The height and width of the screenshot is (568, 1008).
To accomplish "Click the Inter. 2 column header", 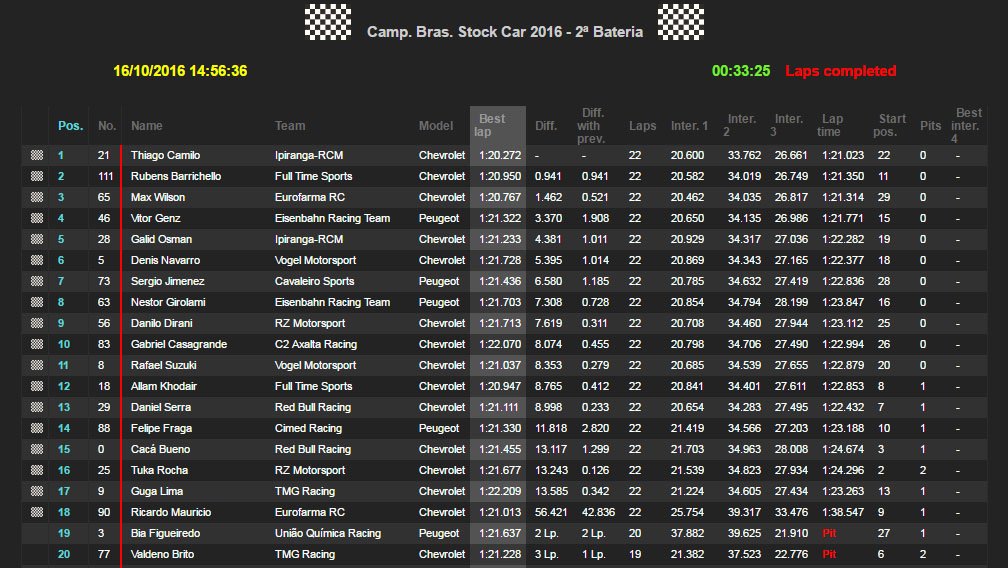I will click(x=739, y=125).
